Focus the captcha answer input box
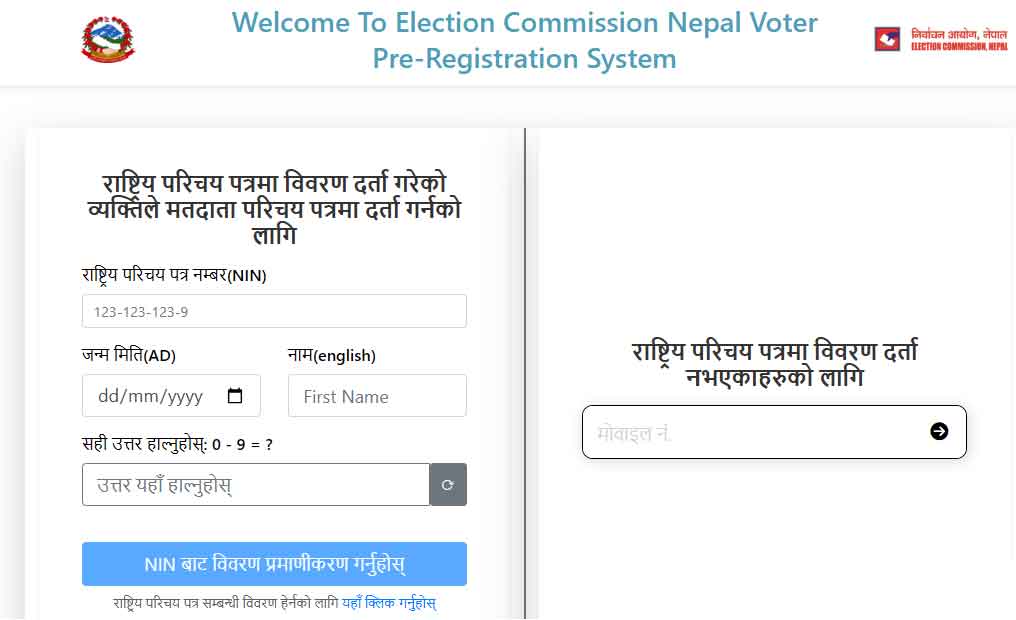Screen dimensions: 1016x620 coord(255,485)
